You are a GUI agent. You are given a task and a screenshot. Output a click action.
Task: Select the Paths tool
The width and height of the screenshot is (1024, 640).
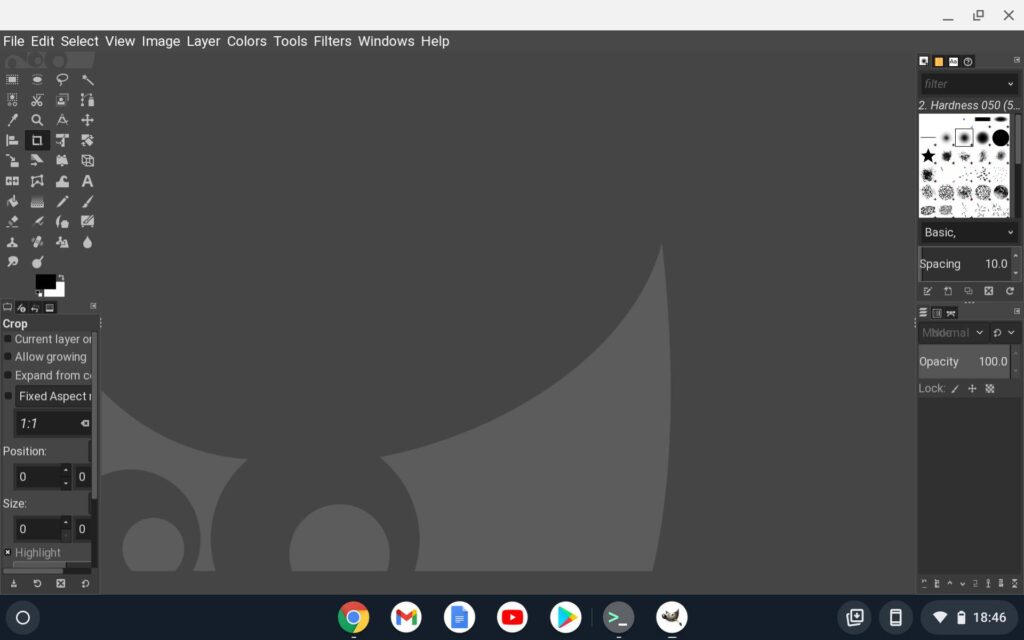(88, 100)
